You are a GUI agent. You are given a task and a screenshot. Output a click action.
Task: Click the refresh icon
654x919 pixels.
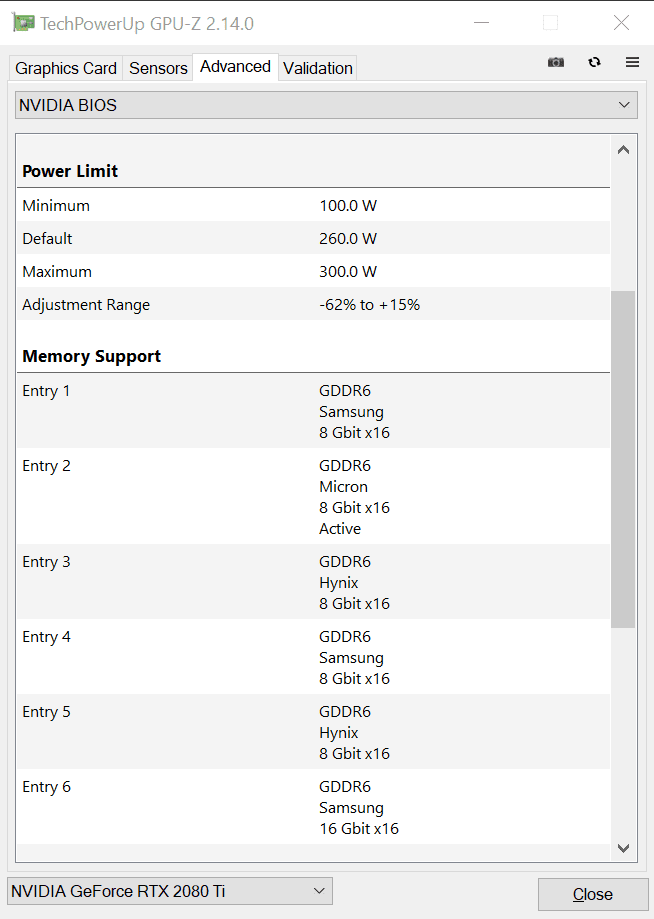594,62
